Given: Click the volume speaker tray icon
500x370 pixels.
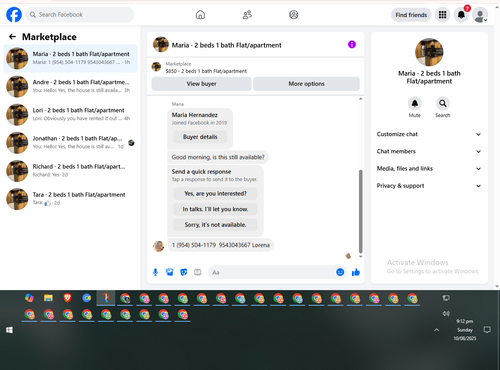Looking at the screenshot, I should [x=446, y=313].
